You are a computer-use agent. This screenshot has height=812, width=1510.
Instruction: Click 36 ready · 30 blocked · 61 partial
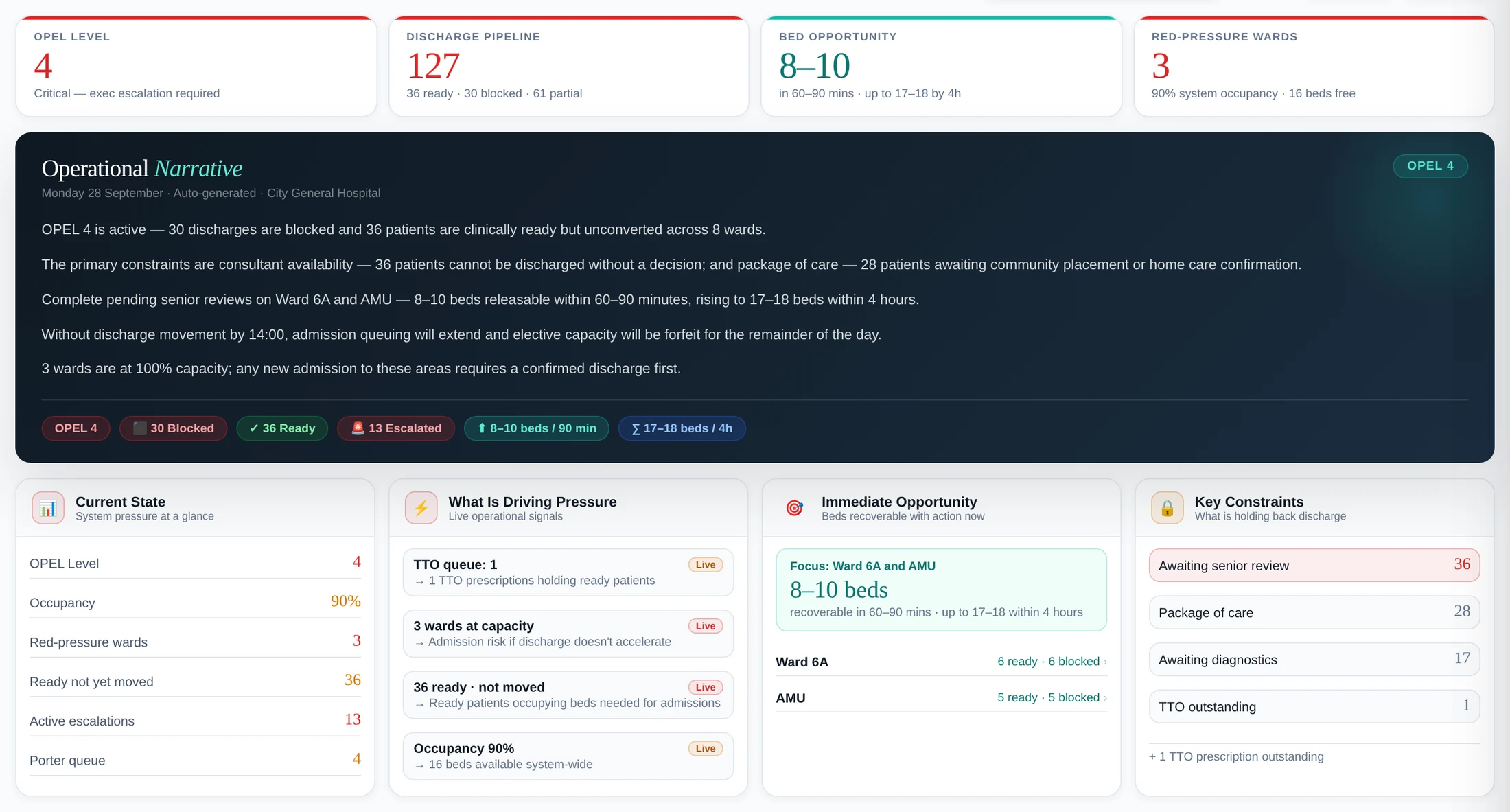coord(494,93)
